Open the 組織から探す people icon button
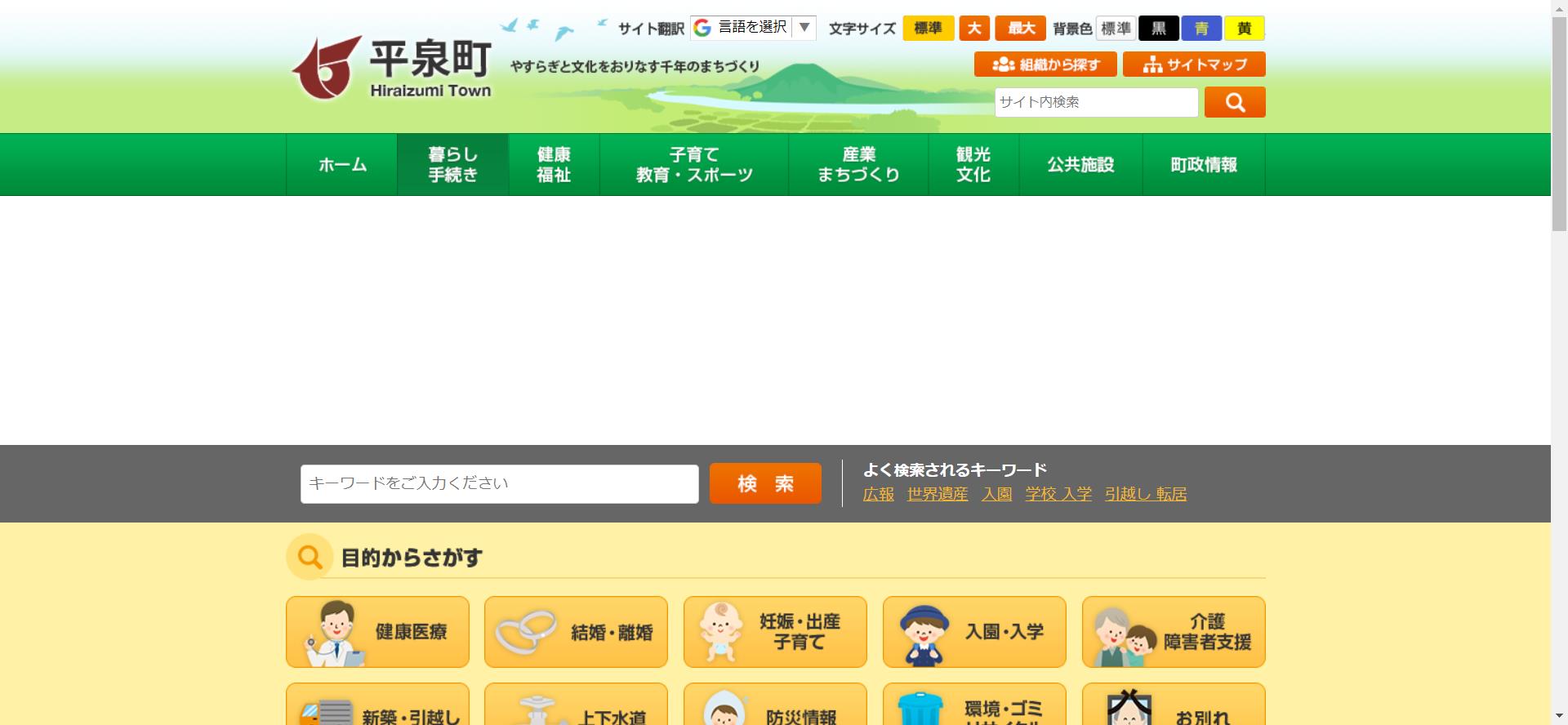Screen dimensions: 1568x725 tap(1045, 64)
